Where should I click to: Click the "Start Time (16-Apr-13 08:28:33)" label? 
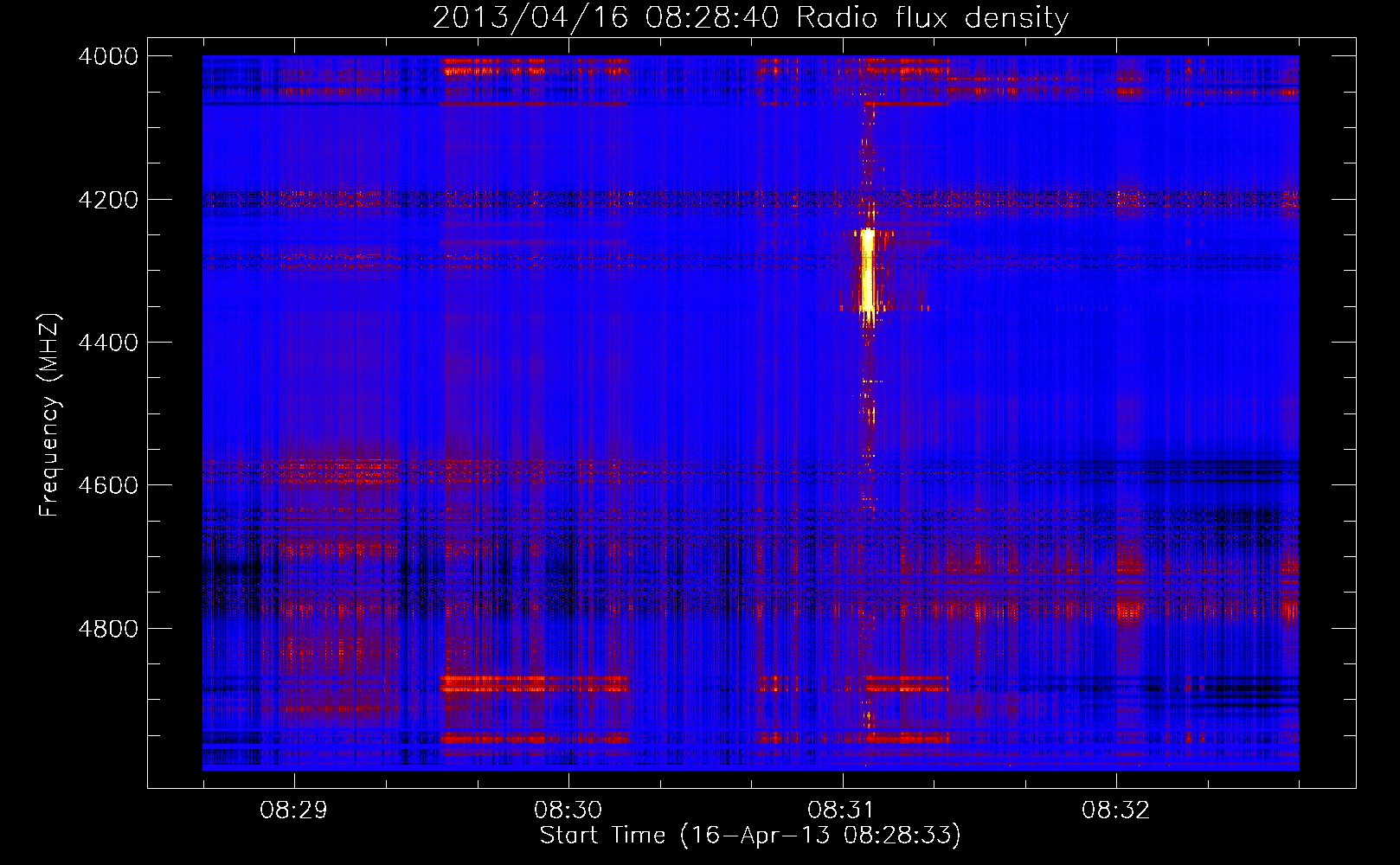click(750, 836)
